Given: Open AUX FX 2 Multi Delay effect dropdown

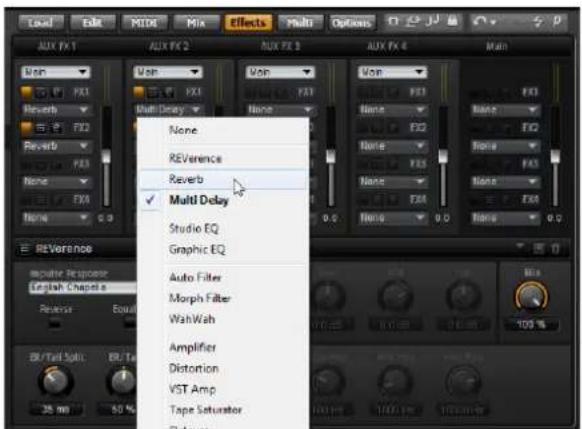Looking at the screenshot, I should point(168,109).
